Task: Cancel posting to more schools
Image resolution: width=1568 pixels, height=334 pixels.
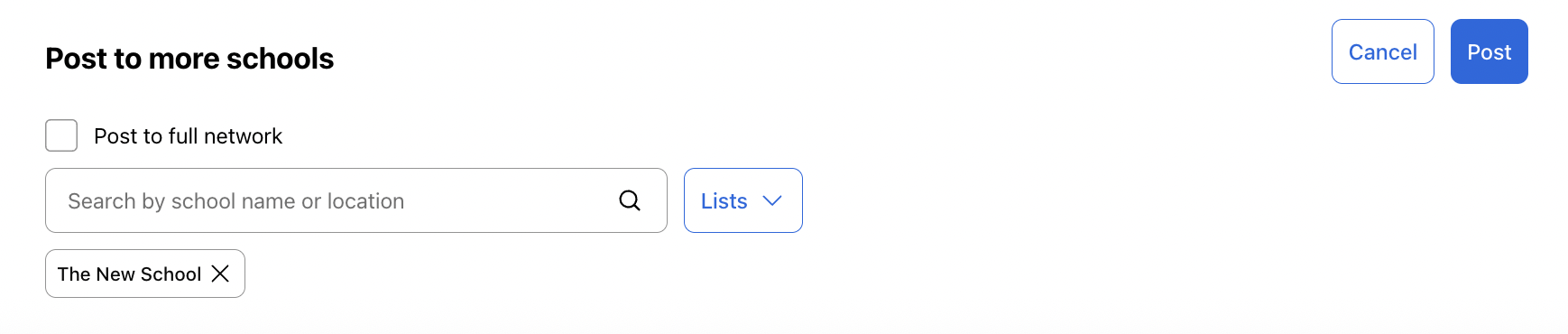Action: pos(1382,51)
